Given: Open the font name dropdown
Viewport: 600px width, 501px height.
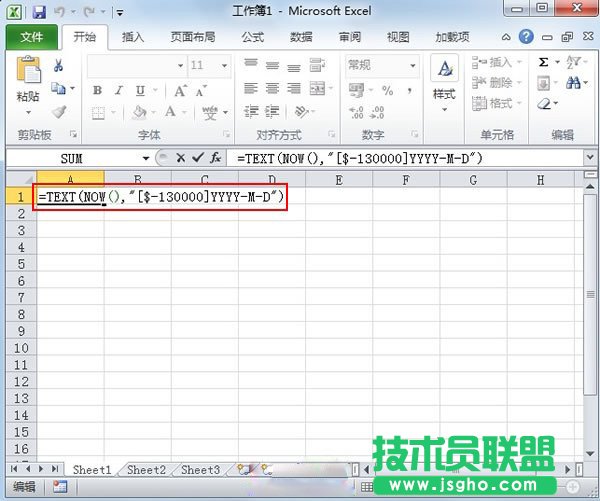Looking at the screenshot, I should [181, 65].
